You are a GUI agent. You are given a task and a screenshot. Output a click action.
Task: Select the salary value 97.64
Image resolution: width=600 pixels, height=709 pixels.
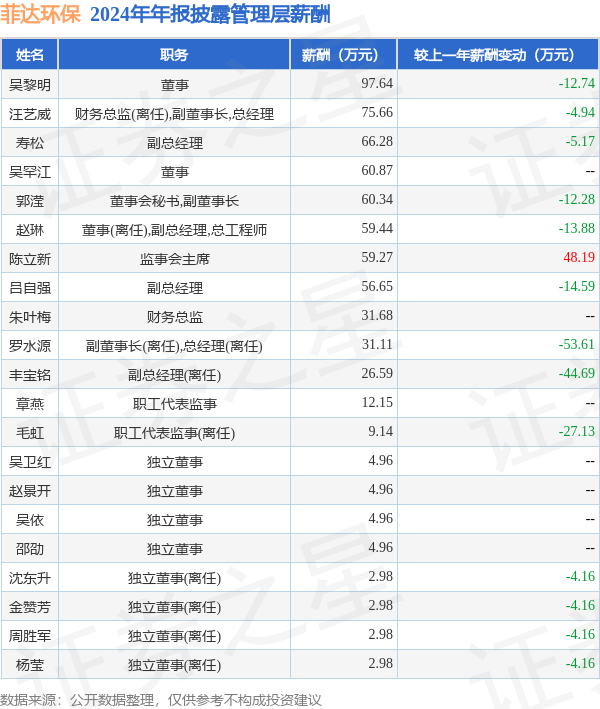(377, 84)
